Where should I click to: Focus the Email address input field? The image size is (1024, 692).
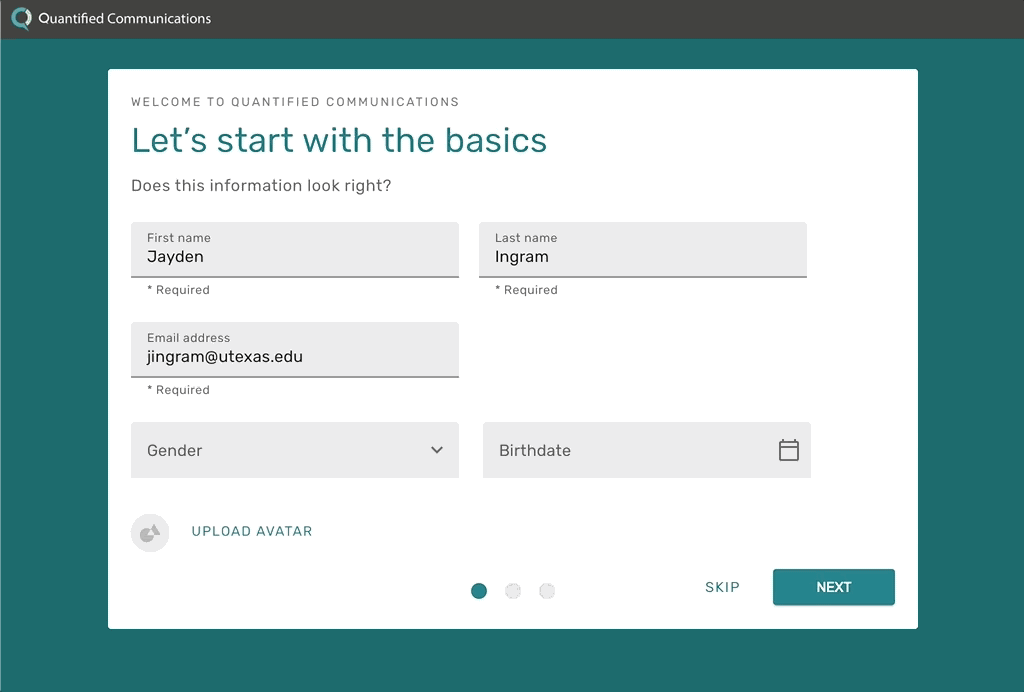pos(295,349)
